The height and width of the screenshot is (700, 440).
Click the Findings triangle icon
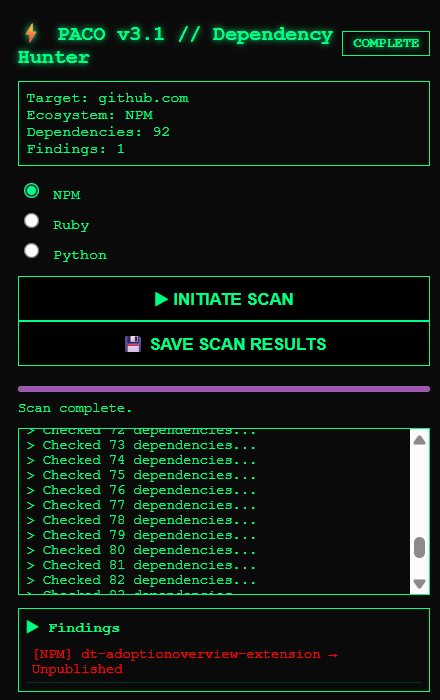[x=33, y=627]
